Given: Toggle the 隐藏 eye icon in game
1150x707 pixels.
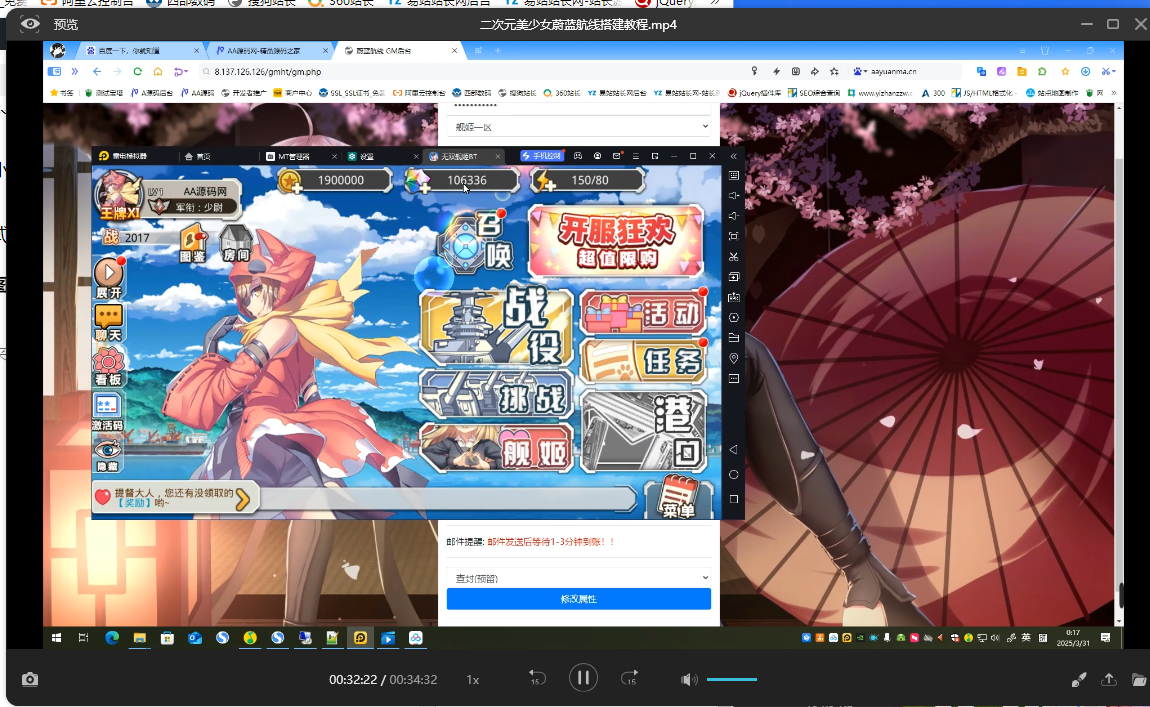Looking at the screenshot, I should (109, 455).
